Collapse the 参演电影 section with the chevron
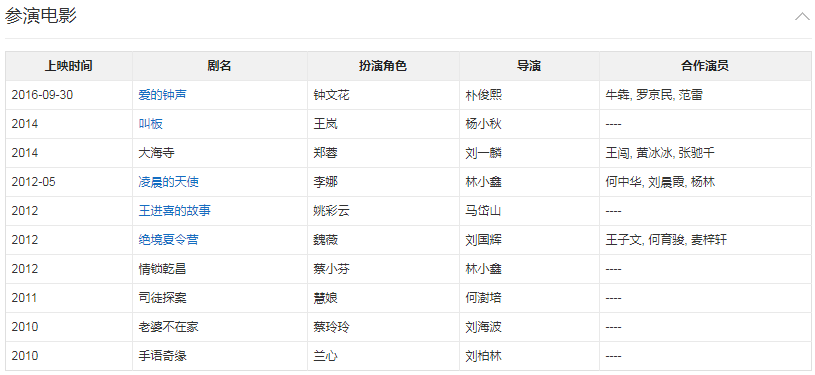The image size is (815, 375). [802, 17]
